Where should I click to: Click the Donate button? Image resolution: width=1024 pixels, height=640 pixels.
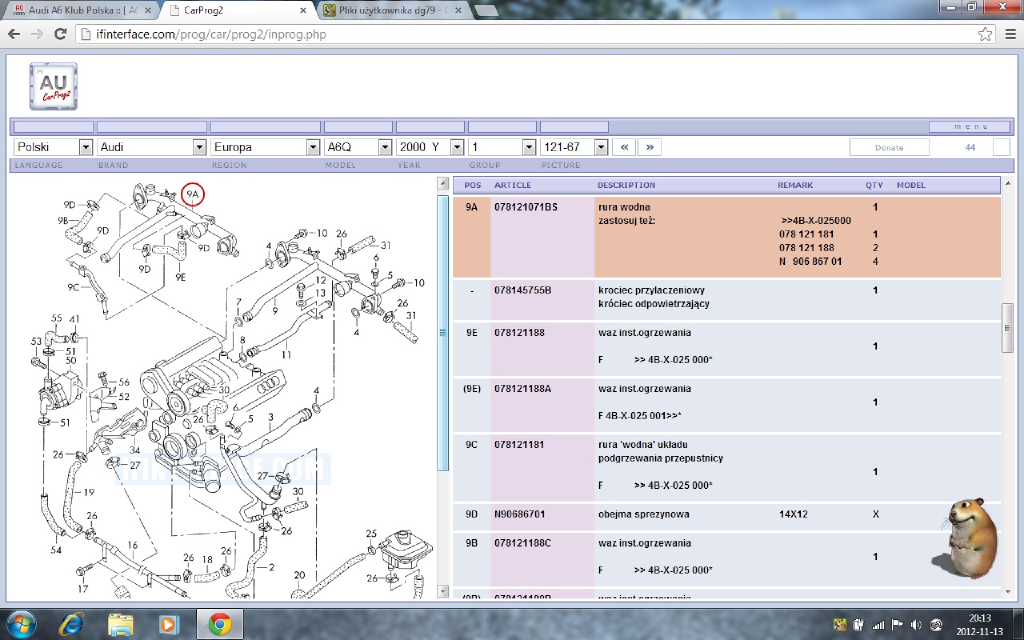coord(889,148)
